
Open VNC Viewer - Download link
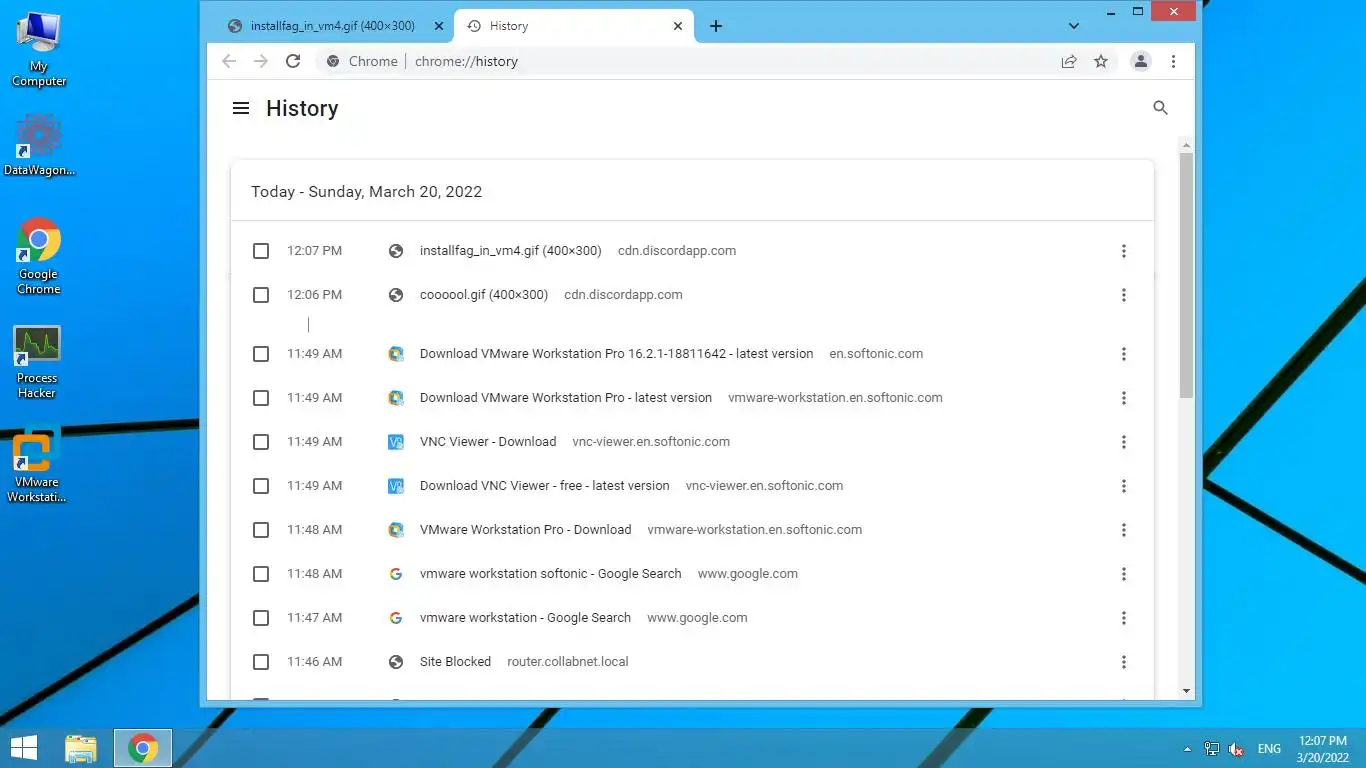[x=488, y=442]
